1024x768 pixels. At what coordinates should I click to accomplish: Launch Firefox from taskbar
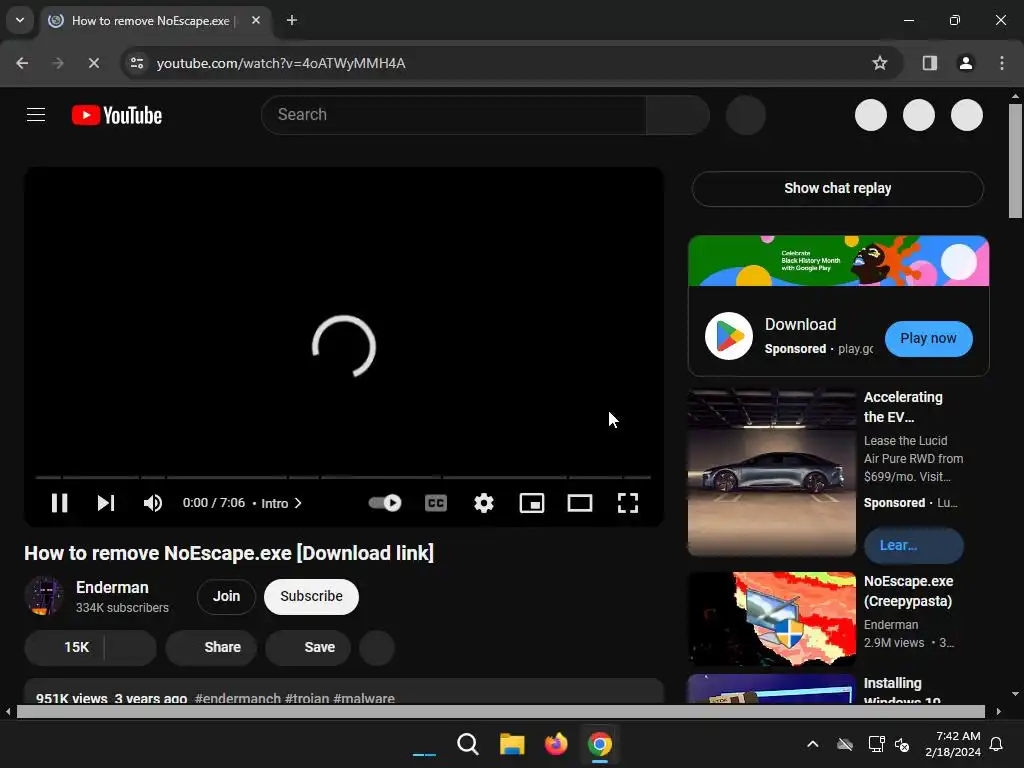click(x=556, y=744)
